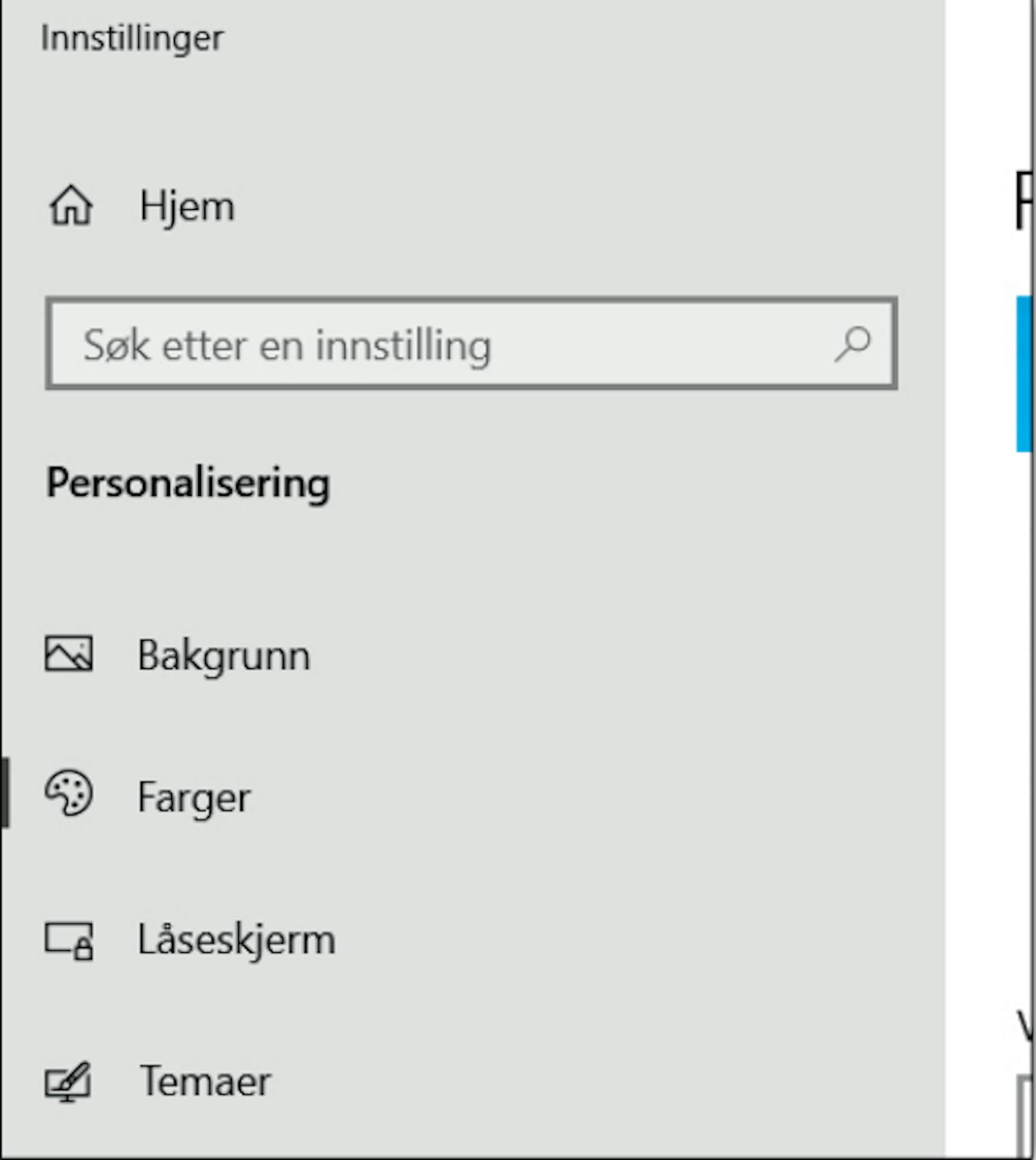The width and height of the screenshot is (1036, 1160).
Task: Click the selection bar beside Farger
Action: click(x=4, y=792)
